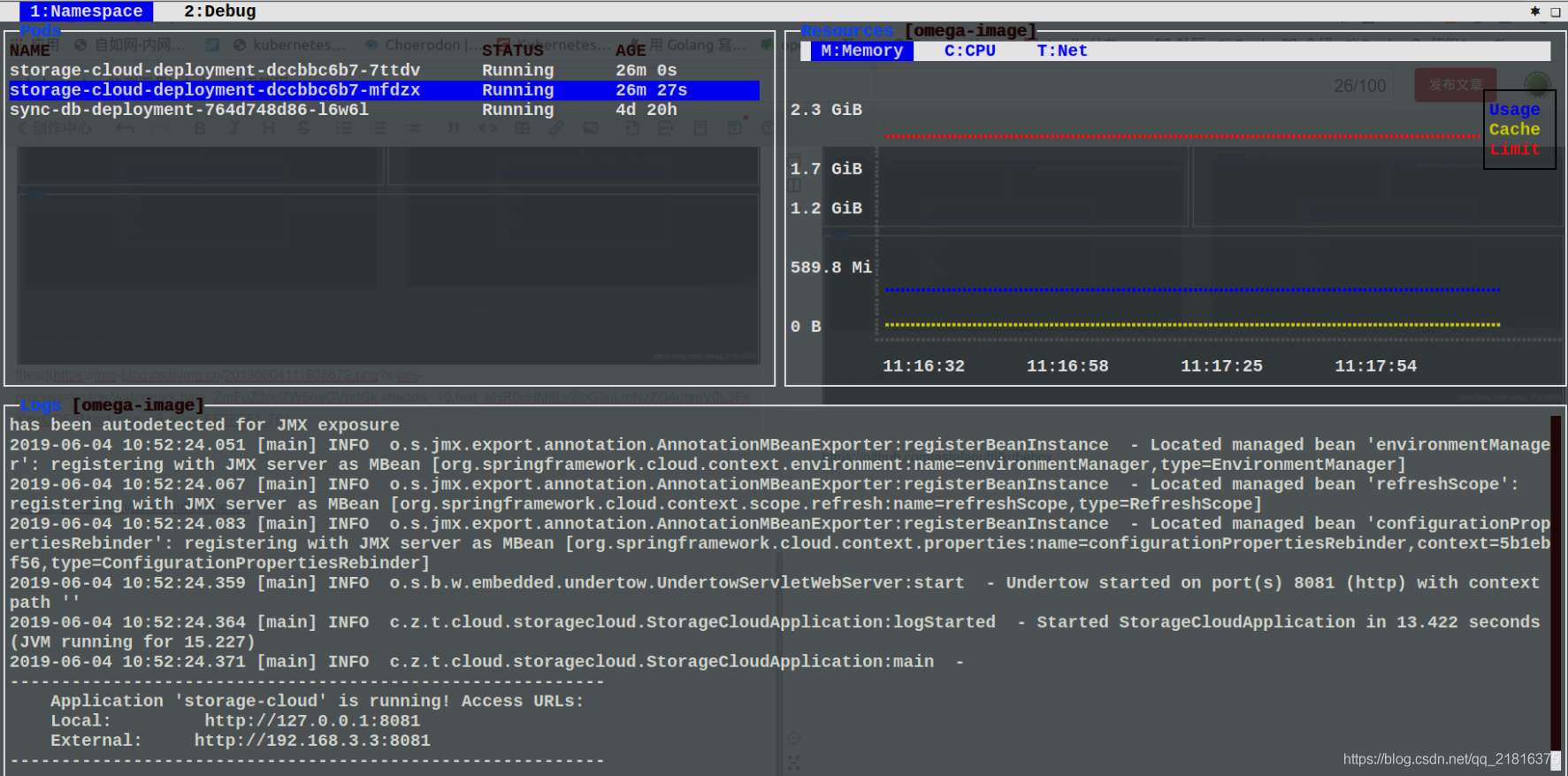Click the 11:16:58 time label

(x=1067, y=365)
